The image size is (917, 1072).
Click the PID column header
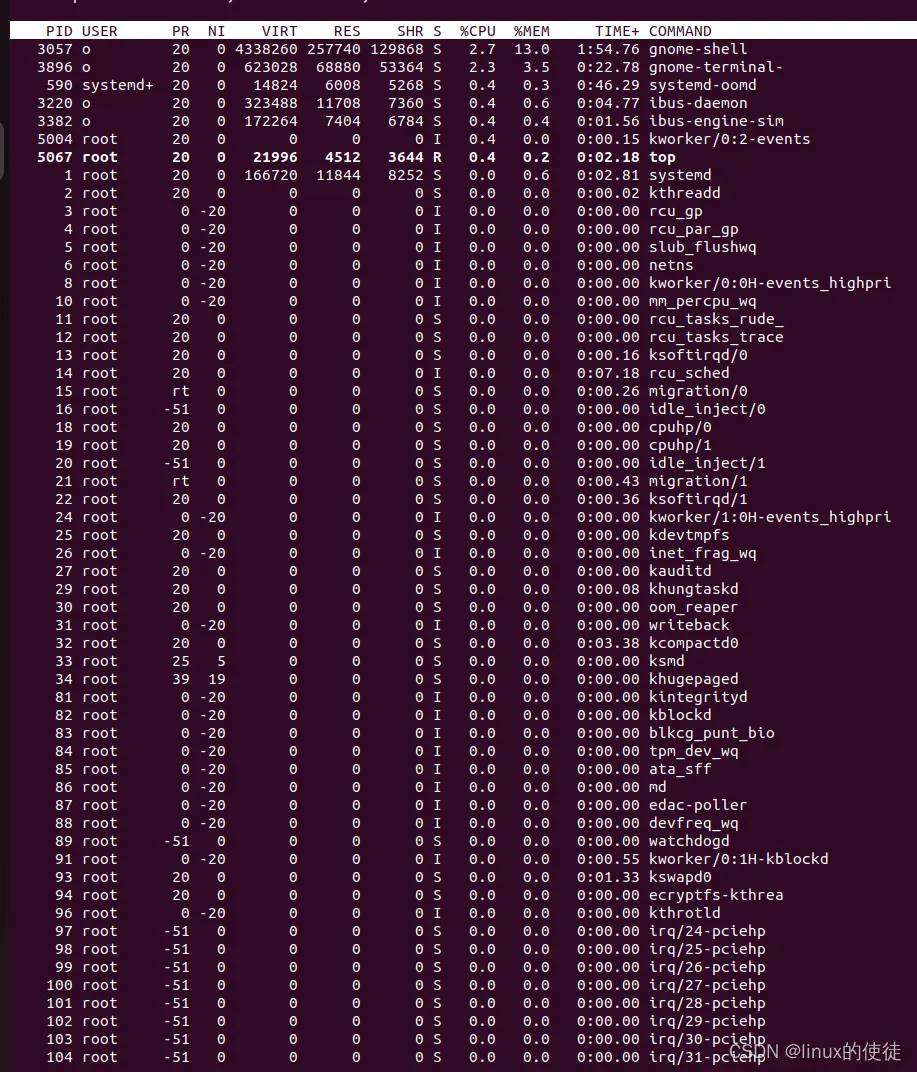pyautogui.click(x=59, y=31)
